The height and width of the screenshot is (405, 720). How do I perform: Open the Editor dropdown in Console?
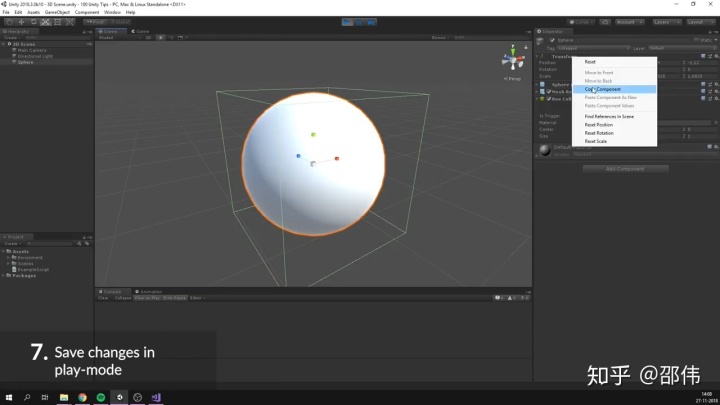pos(197,298)
